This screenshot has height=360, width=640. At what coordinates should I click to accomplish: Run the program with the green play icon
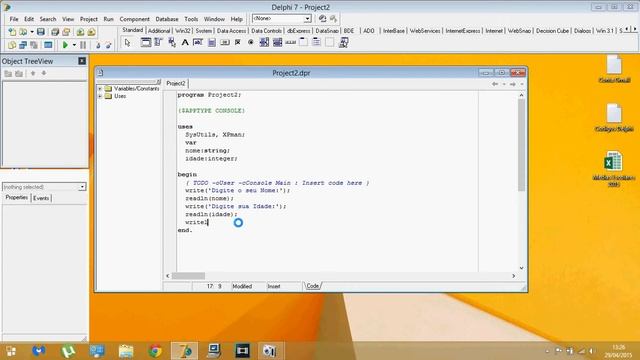[65, 45]
